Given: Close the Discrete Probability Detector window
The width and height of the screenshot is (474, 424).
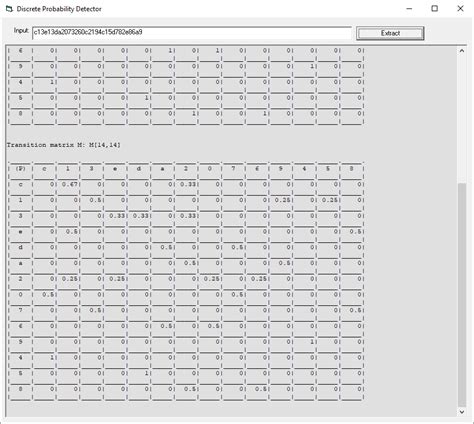Looking at the screenshot, I should point(460,9).
